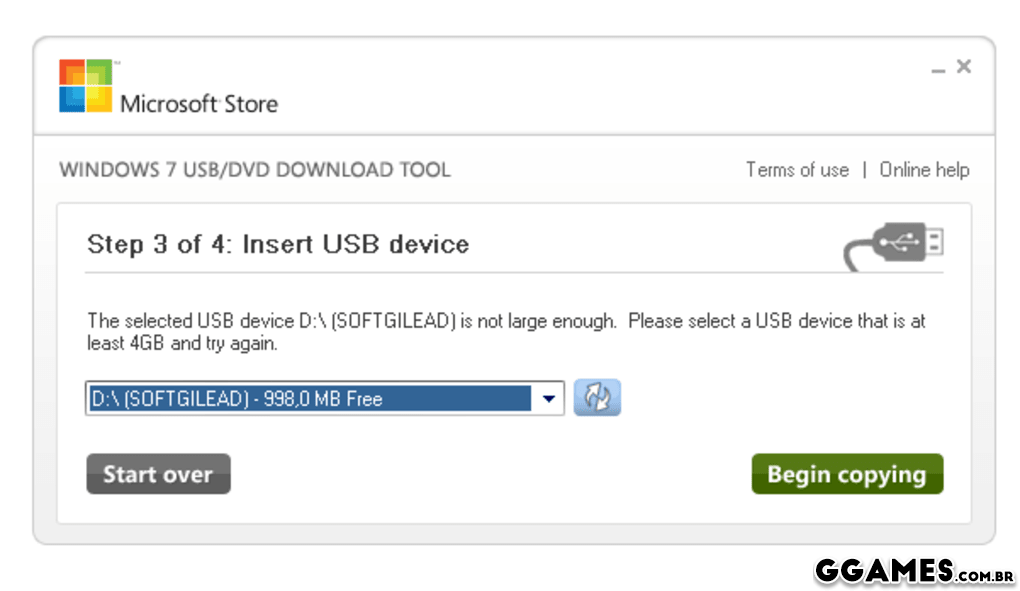Click the empty header area beside Microsoft Store
The height and width of the screenshot is (591, 1020).
click(x=600, y=88)
